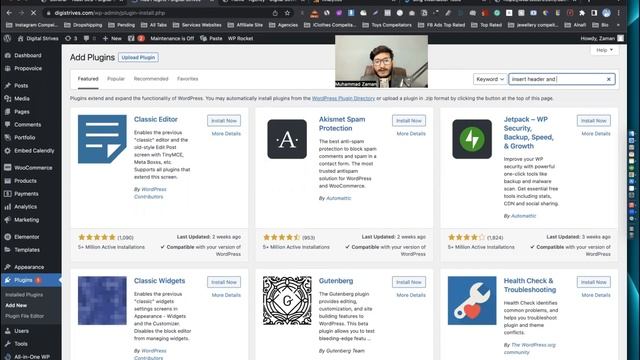Open Comments in the sidebar
The width and height of the screenshot is (640, 360).
point(27,124)
